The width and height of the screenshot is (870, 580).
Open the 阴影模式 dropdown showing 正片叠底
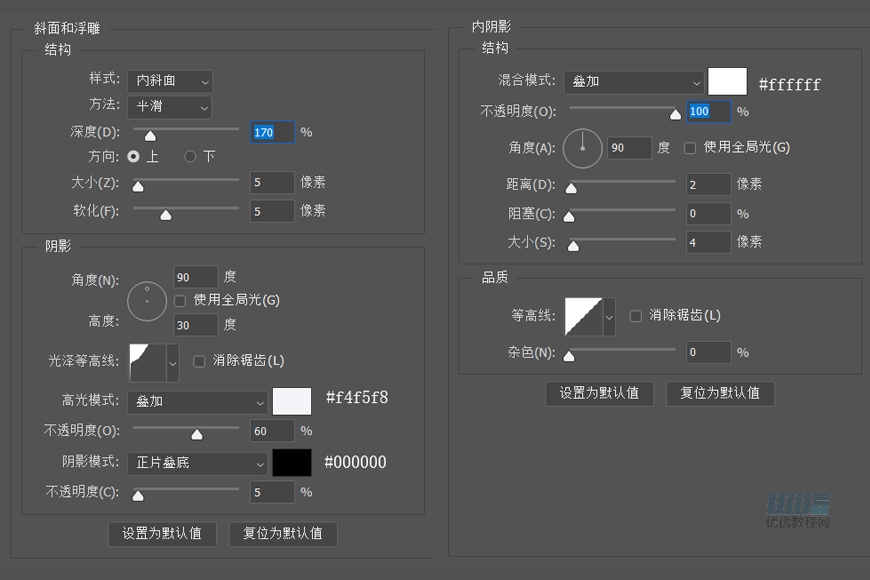197,464
